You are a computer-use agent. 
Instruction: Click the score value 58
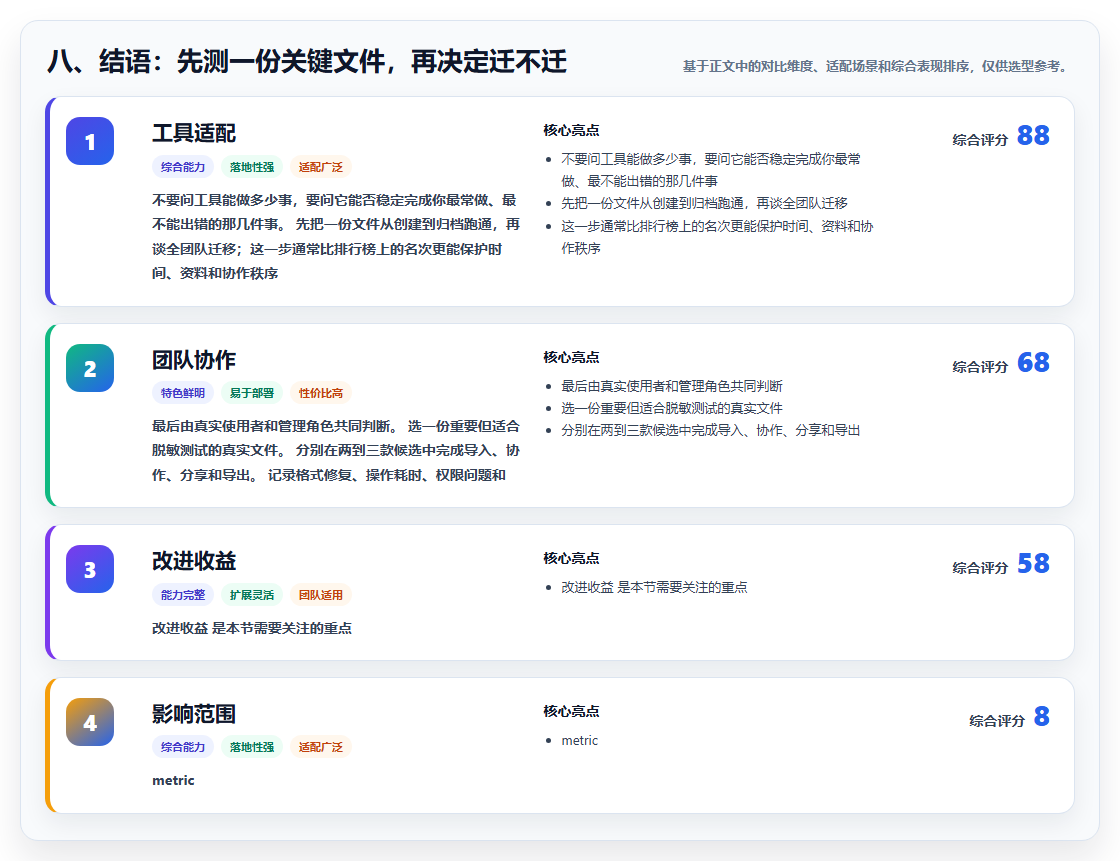pos(1033,563)
